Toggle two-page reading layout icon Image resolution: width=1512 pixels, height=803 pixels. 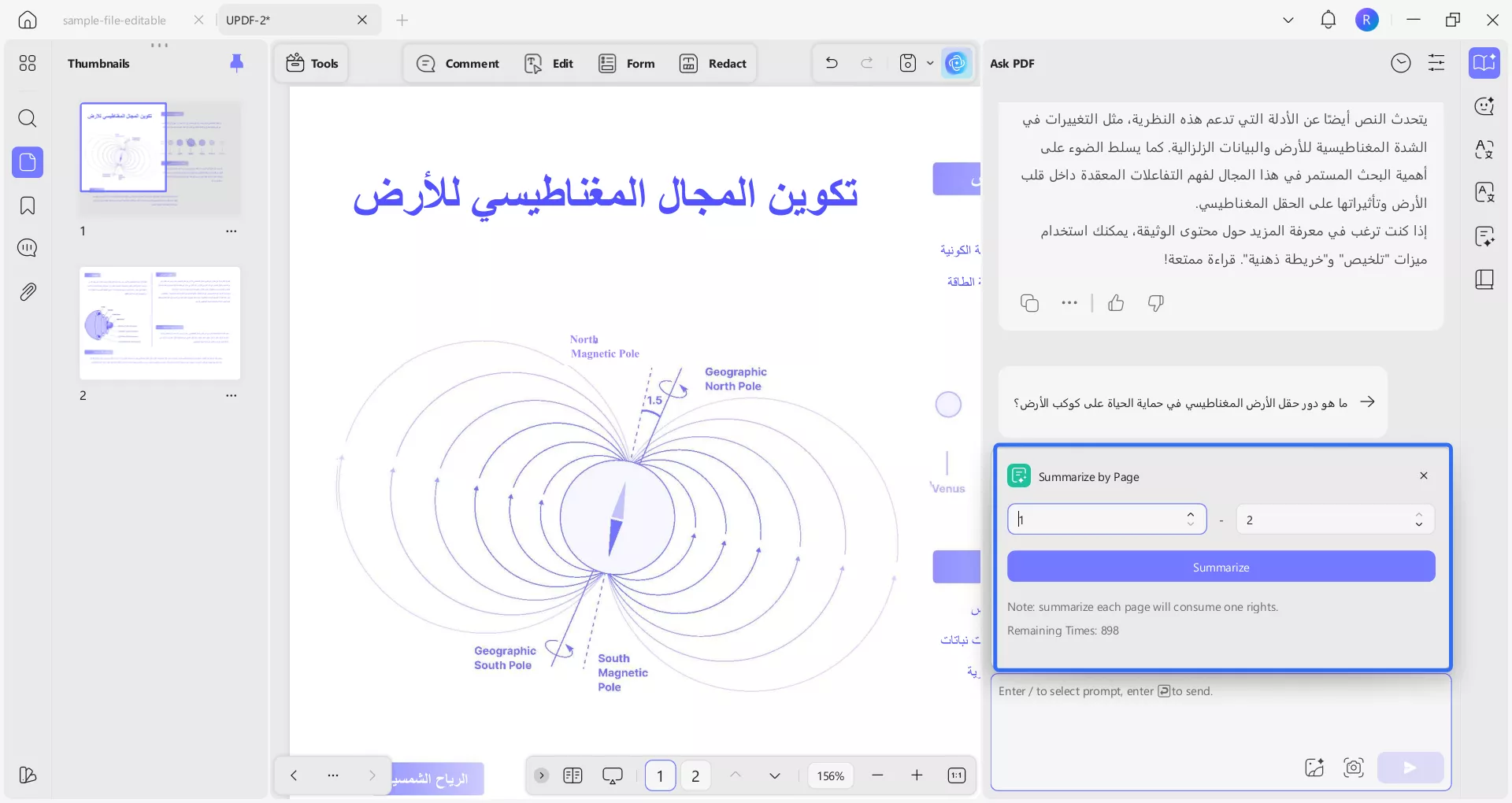tap(573, 775)
